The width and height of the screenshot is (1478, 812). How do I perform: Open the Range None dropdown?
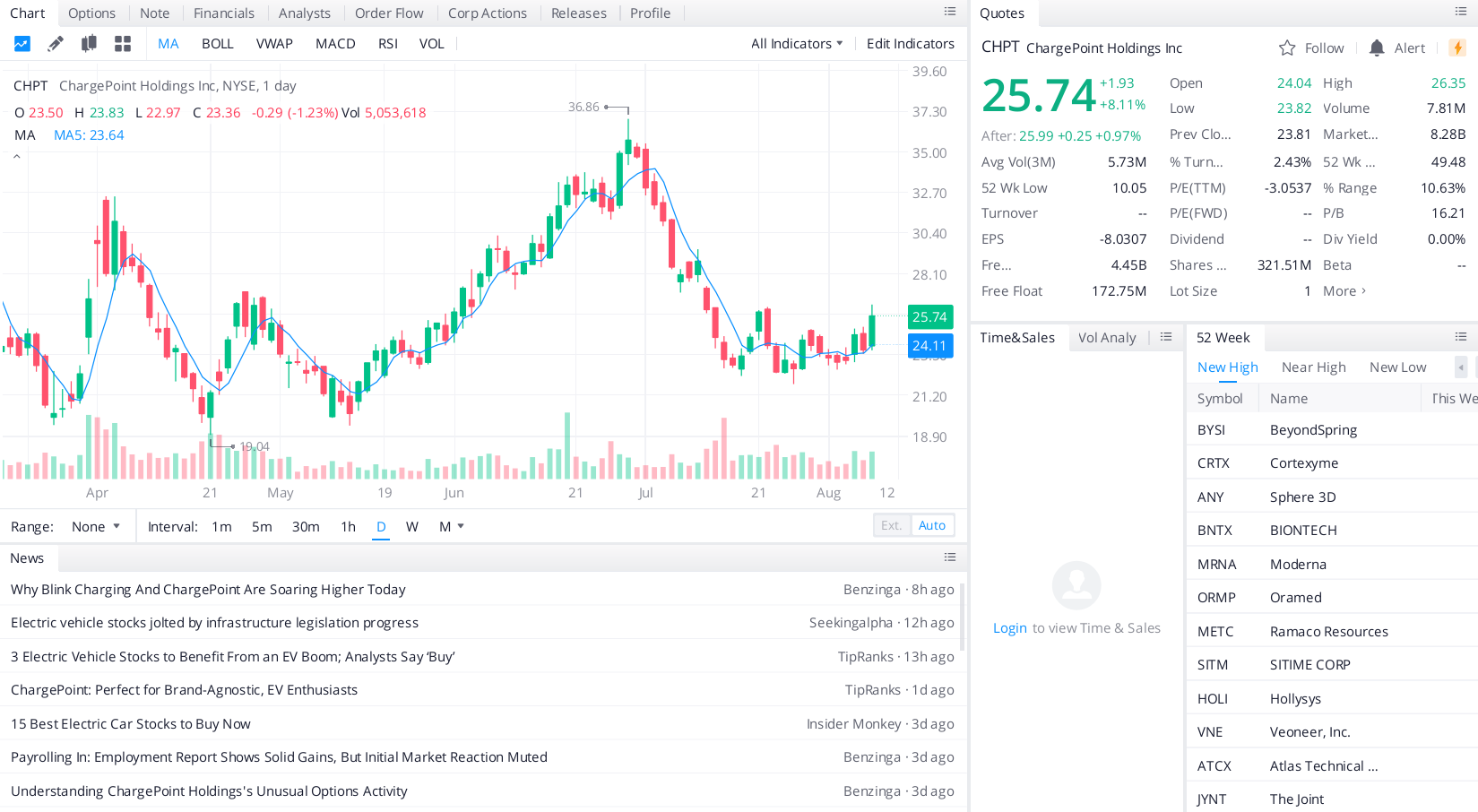[x=96, y=527]
